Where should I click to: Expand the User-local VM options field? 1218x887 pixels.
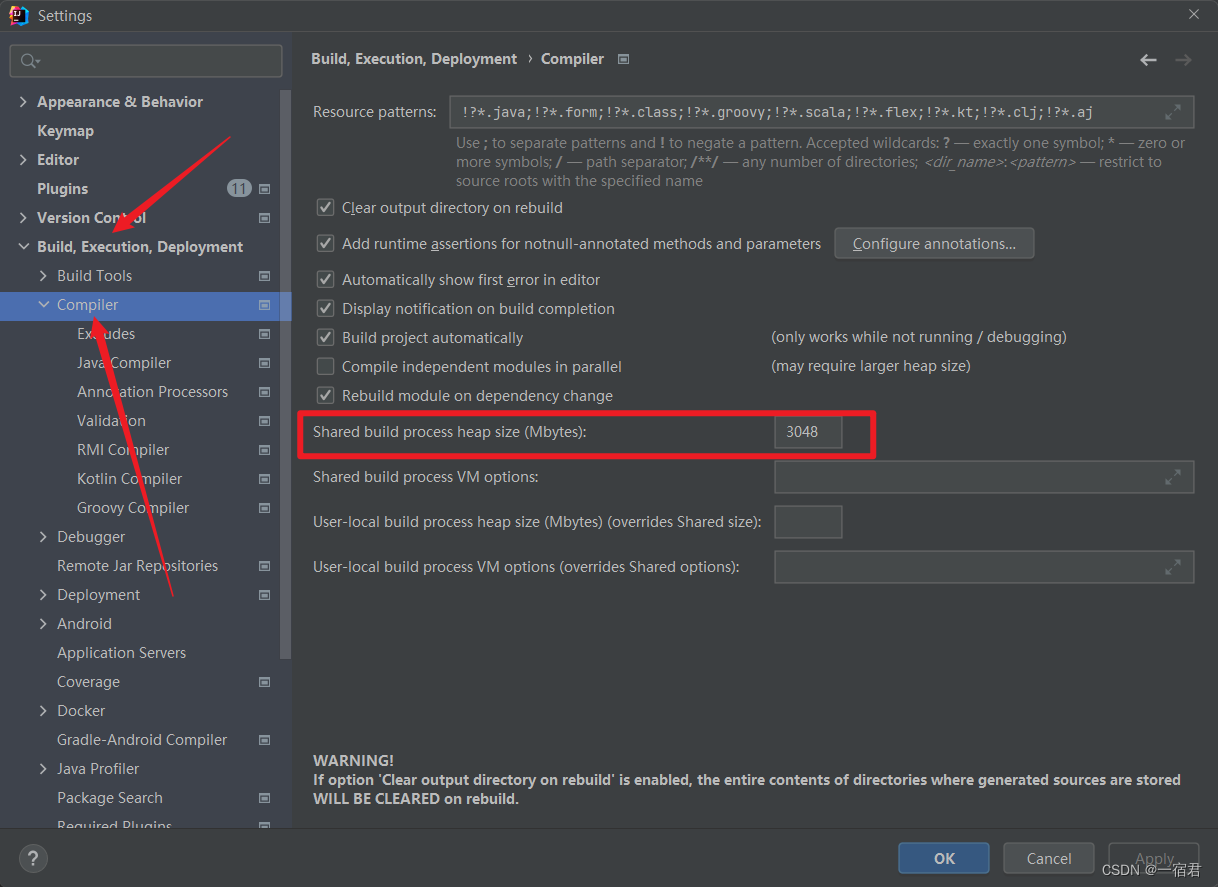click(x=1173, y=567)
